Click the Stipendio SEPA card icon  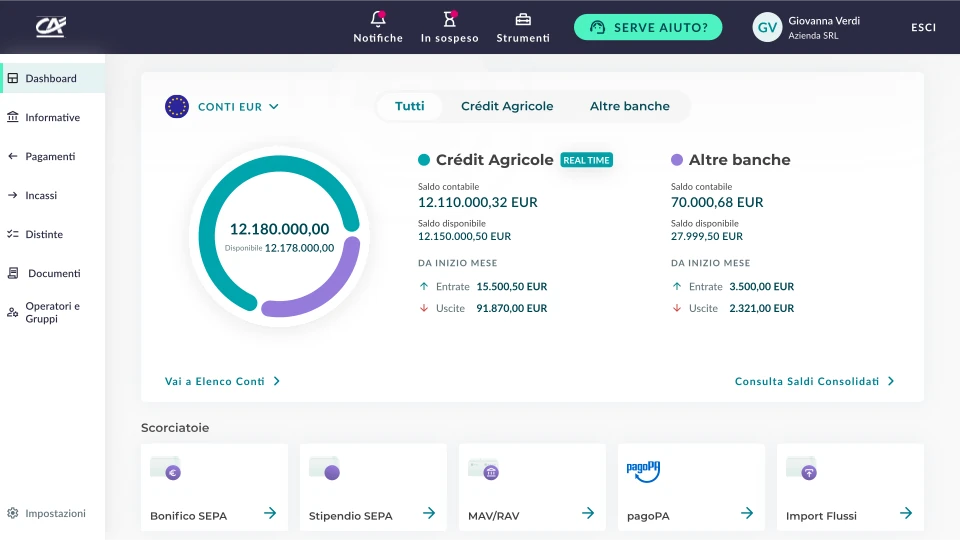click(324, 469)
